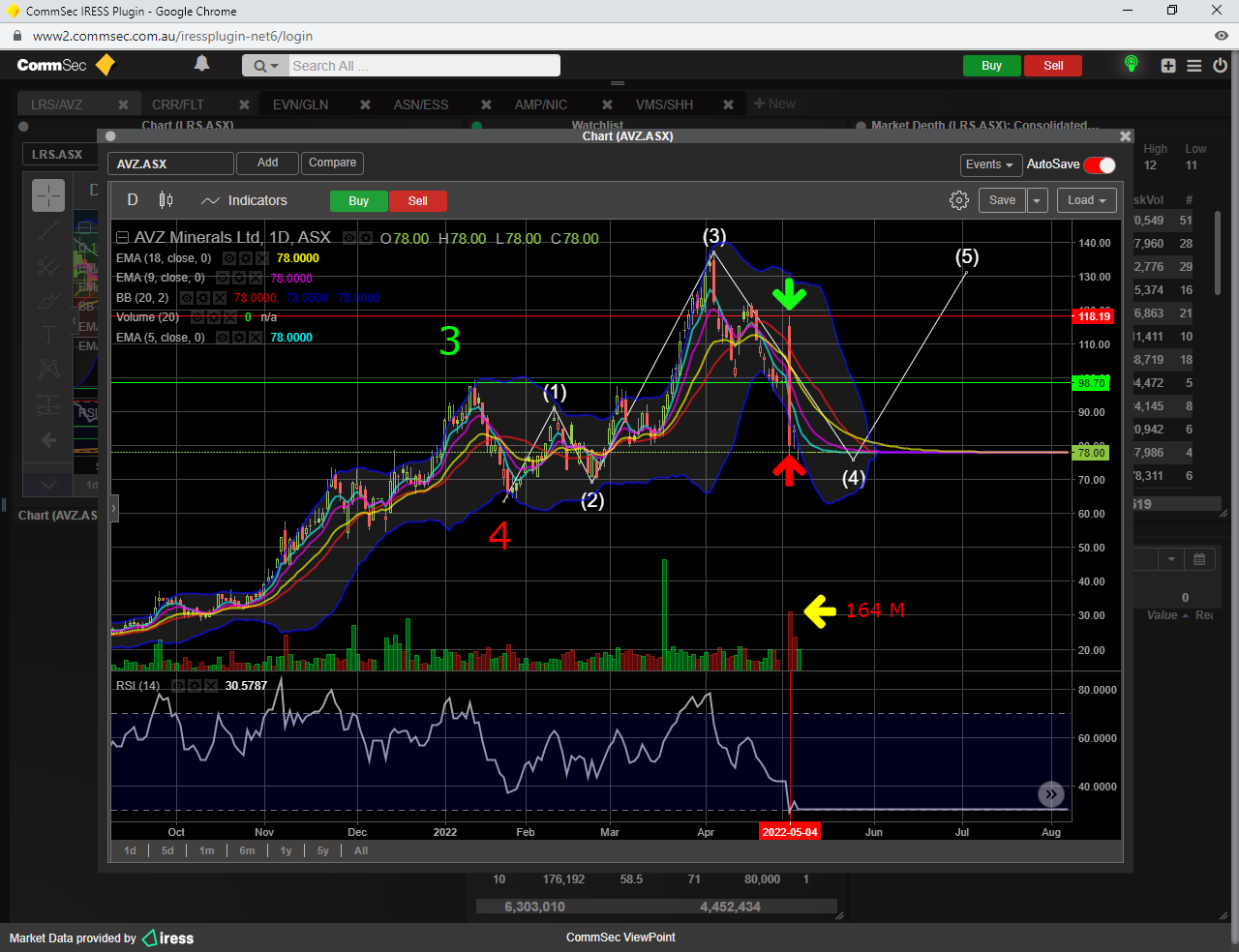Expand the drawing tools side panel arrow
1239x952 pixels.
pyautogui.click(x=113, y=507)
